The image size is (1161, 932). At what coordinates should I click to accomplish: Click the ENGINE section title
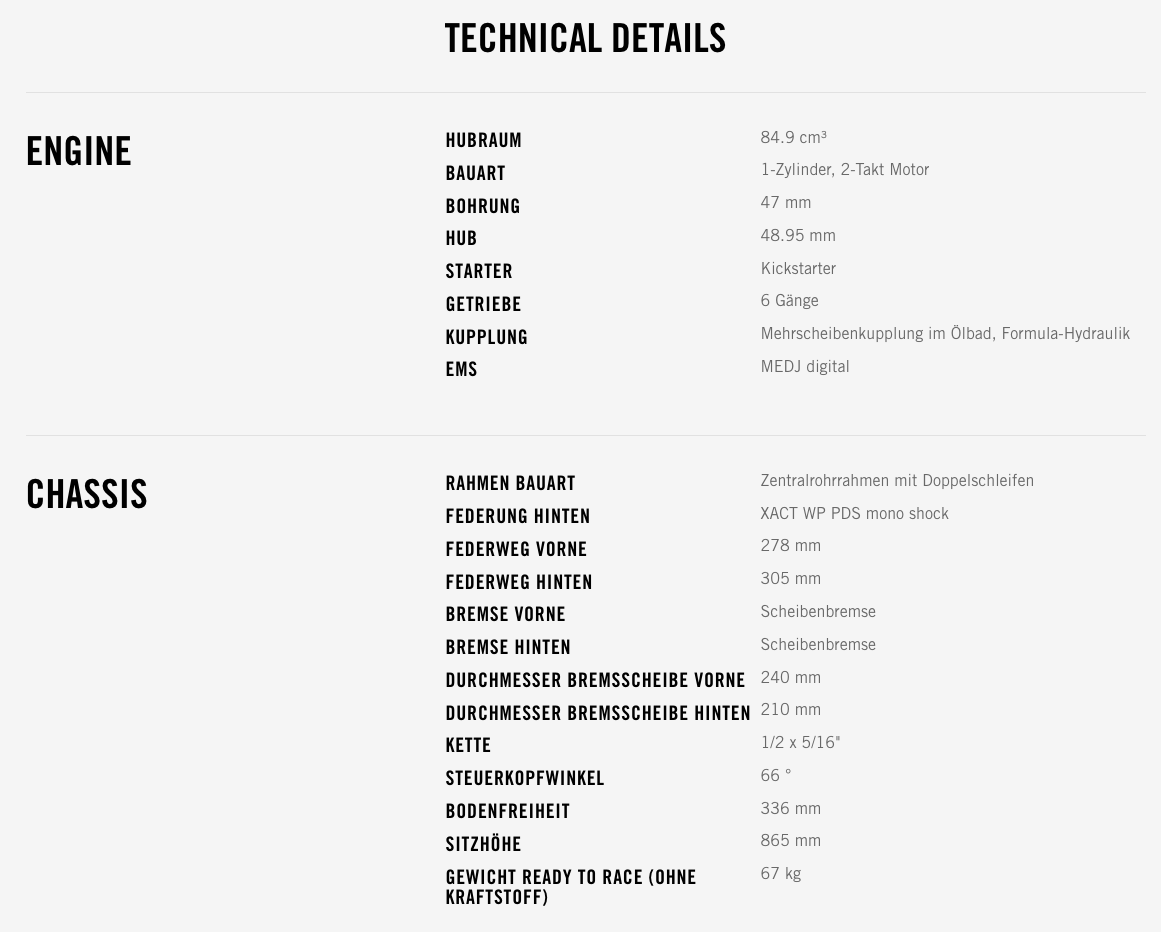[79, 152]
